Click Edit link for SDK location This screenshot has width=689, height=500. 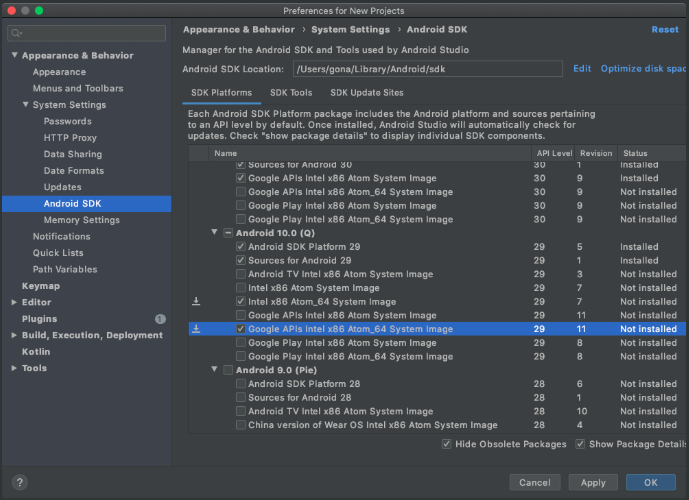point(582,69)
